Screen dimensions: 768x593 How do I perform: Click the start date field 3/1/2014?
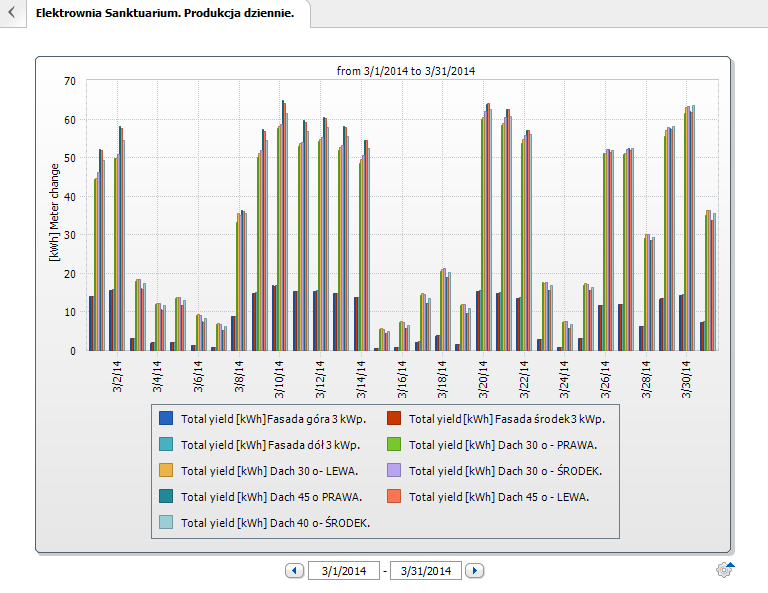(344, 571)
